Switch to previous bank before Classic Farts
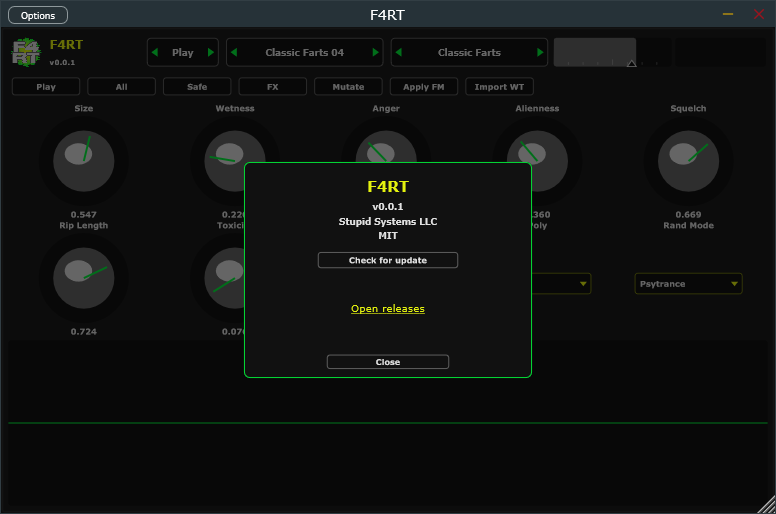Viewport: 776px width, 514px height. pos(399,52)
